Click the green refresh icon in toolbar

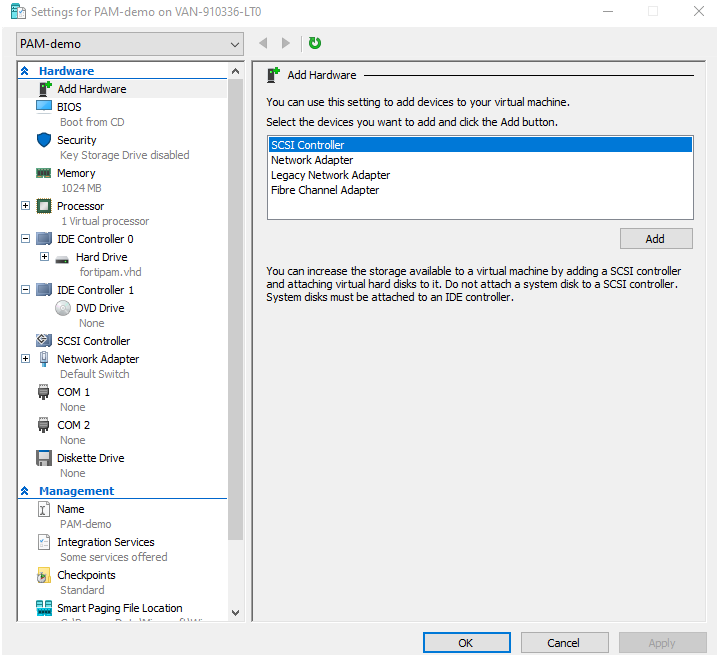tap(315, 43)
